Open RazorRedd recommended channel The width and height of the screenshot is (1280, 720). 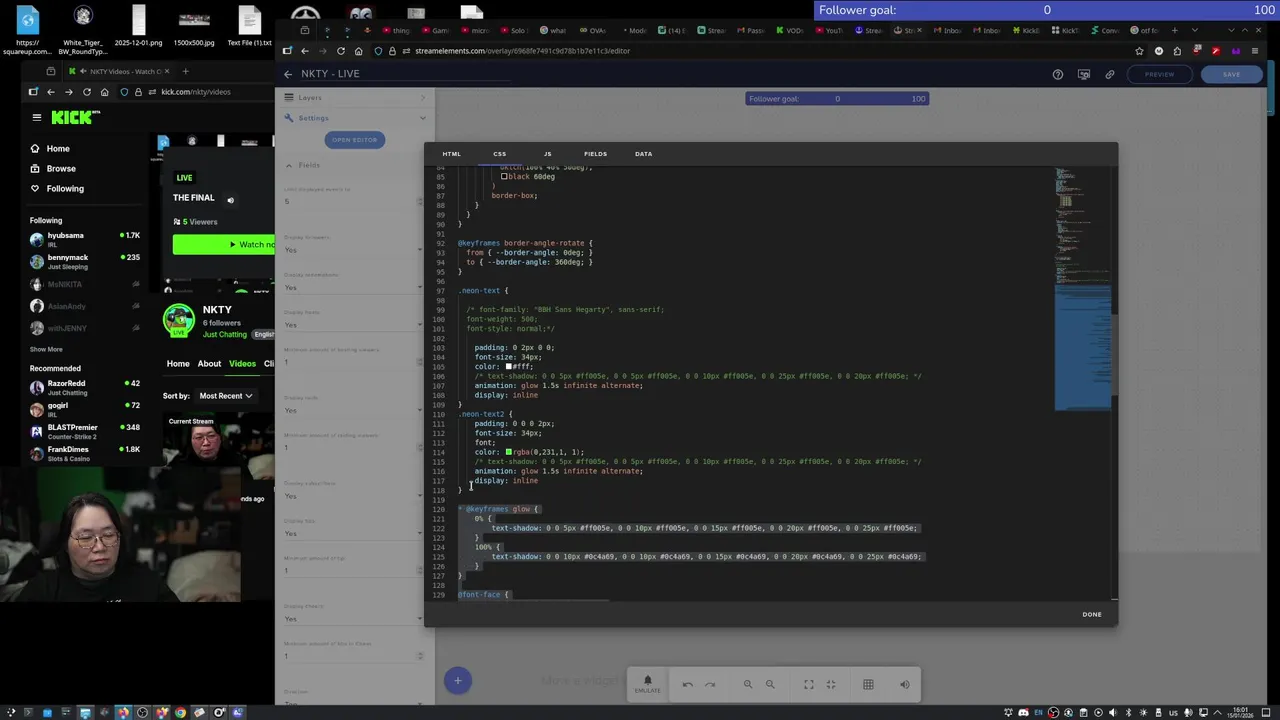(x=85, y=387)
